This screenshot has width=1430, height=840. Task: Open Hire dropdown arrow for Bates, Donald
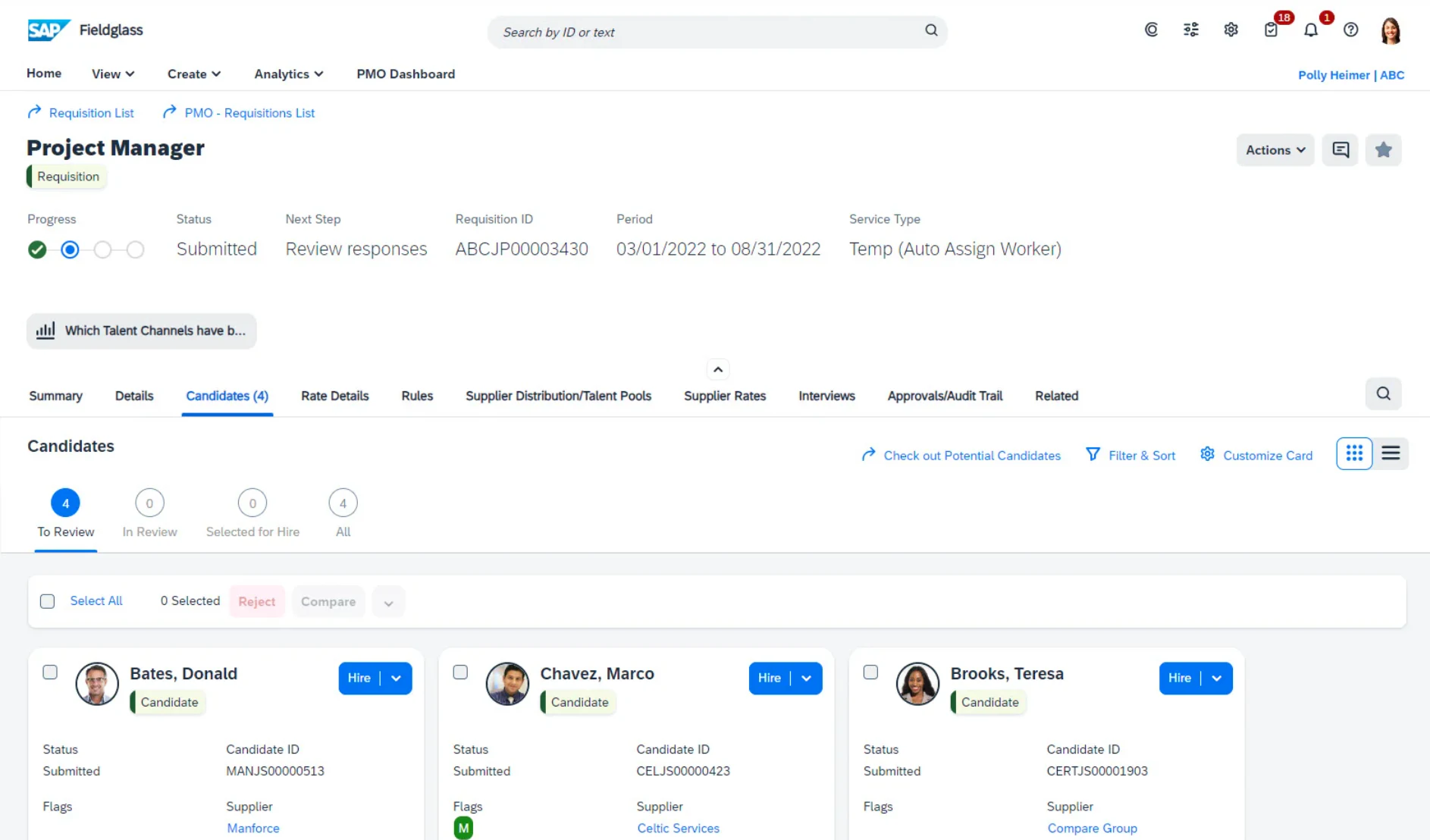(397, 679)
